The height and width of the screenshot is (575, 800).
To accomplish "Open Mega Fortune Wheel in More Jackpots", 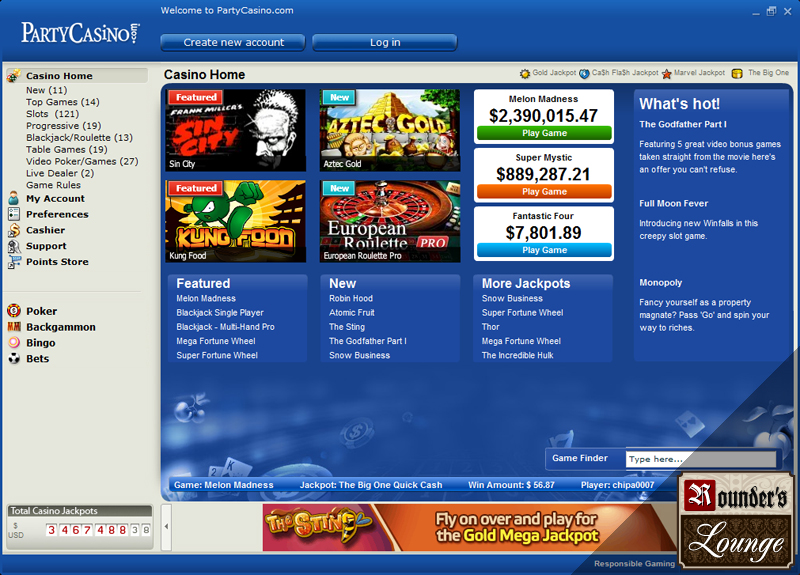I will 521,341.
